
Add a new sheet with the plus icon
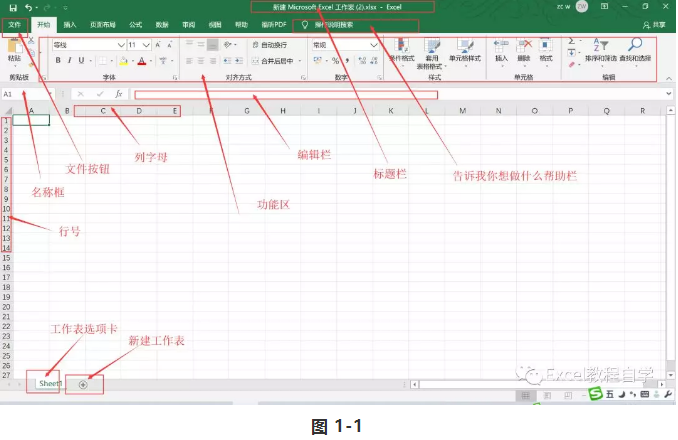coord(83,385)
